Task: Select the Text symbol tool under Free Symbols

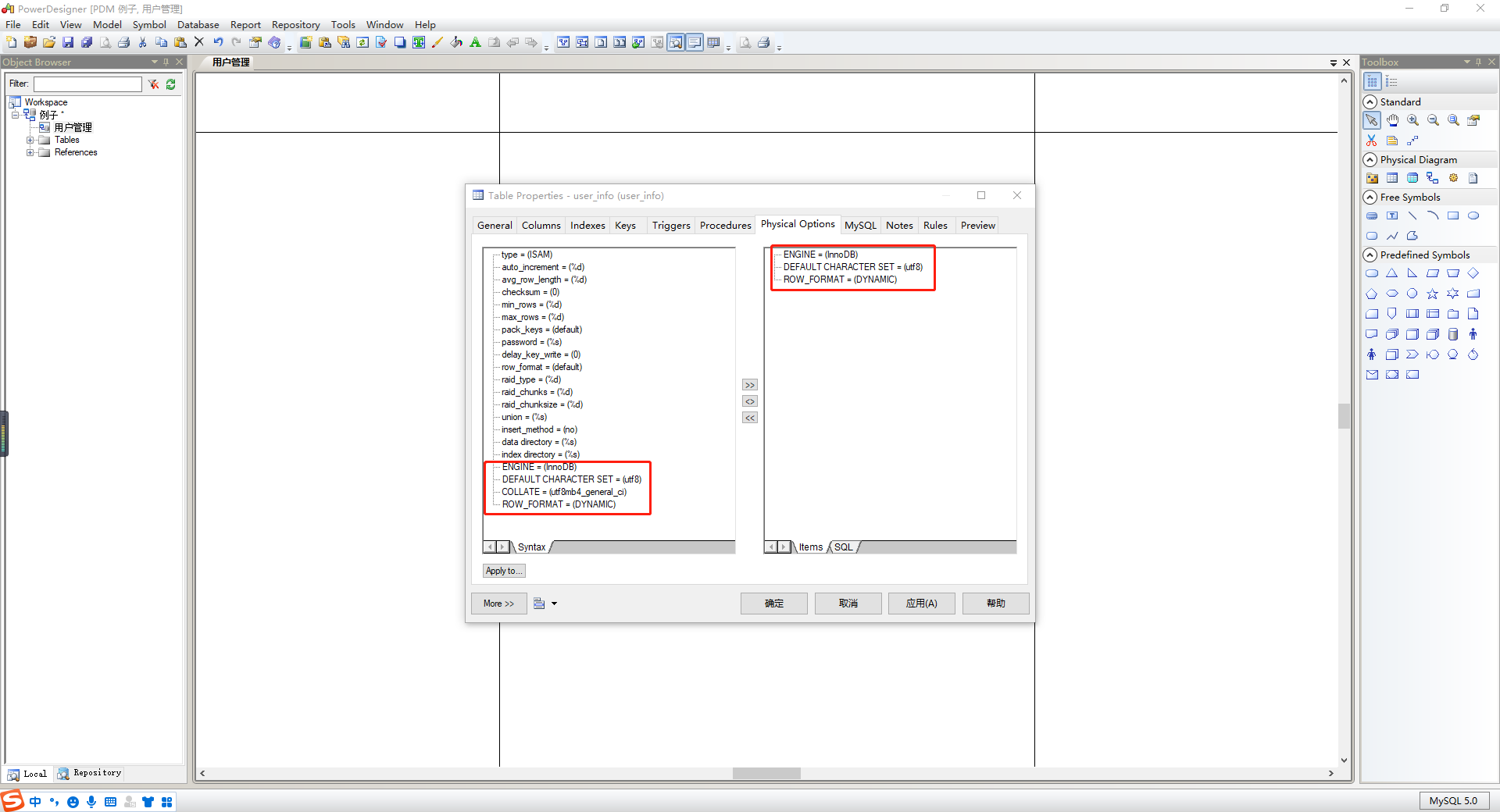Action: 1393,216
